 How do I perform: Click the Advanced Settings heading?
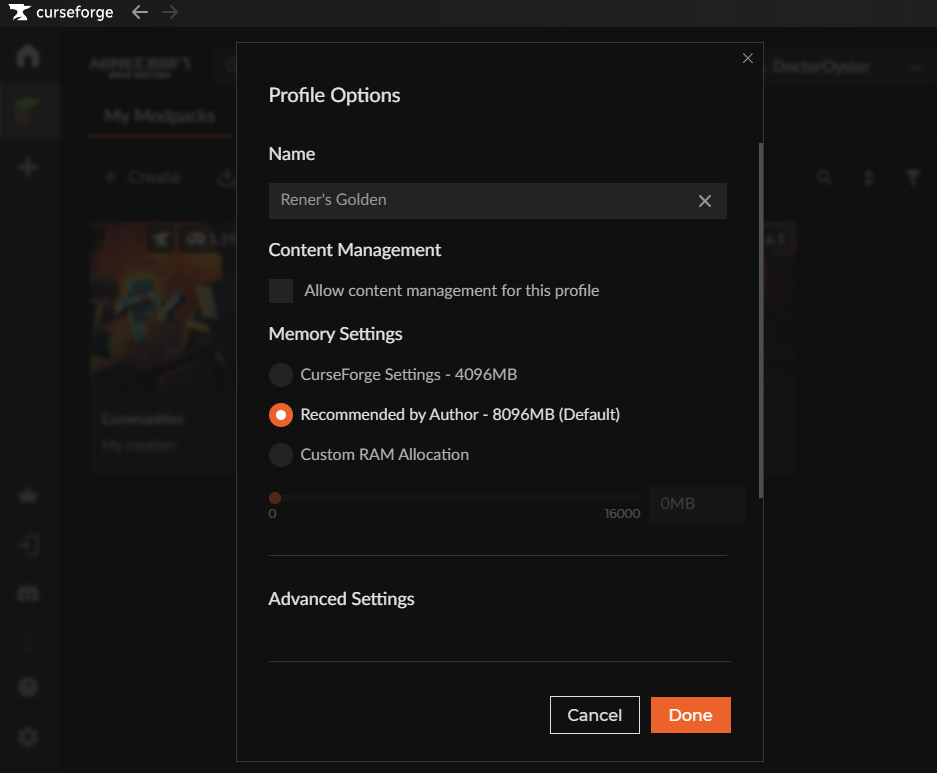click(x=341, y=599)
